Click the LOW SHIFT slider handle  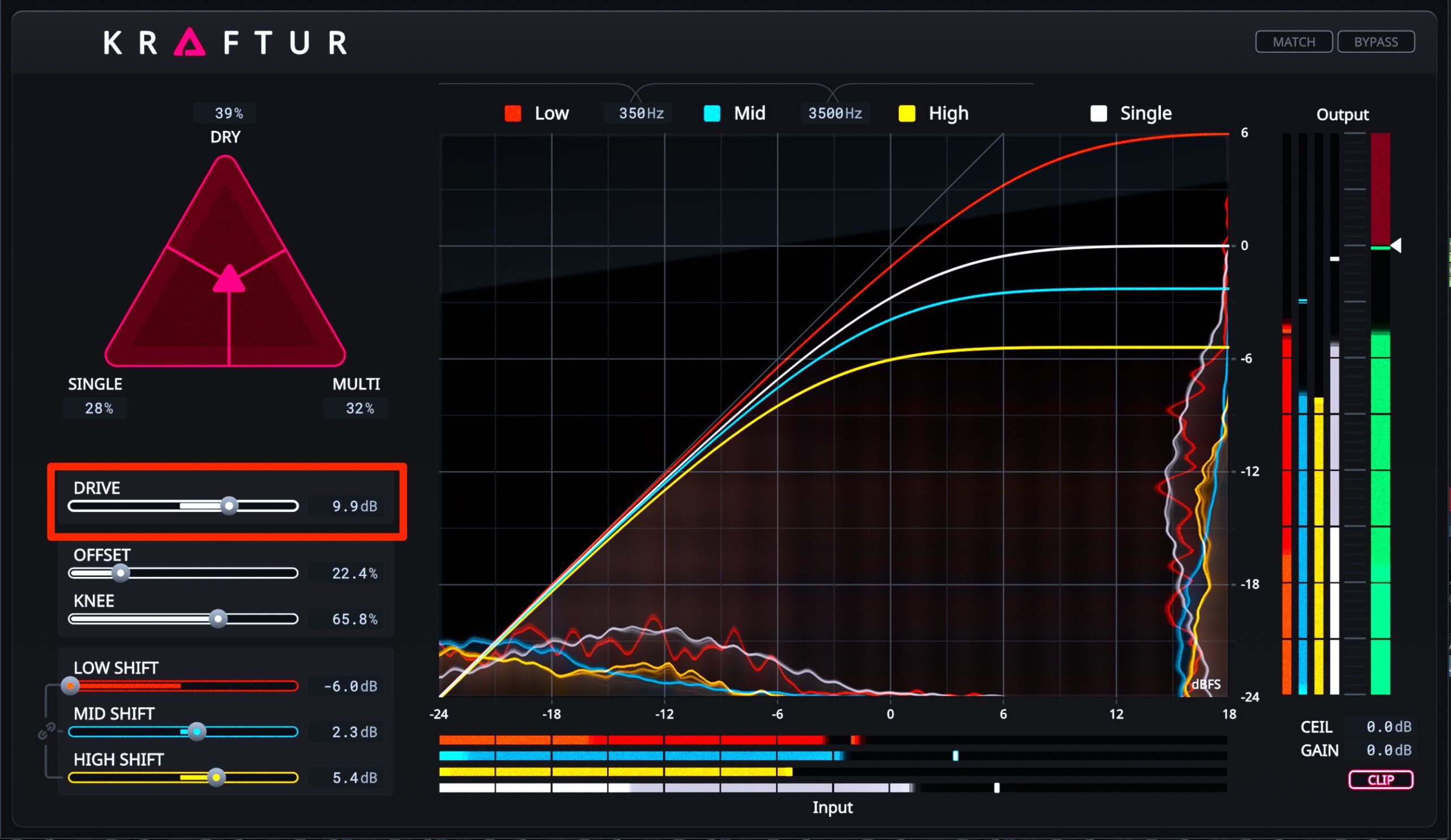pos(70,686)
